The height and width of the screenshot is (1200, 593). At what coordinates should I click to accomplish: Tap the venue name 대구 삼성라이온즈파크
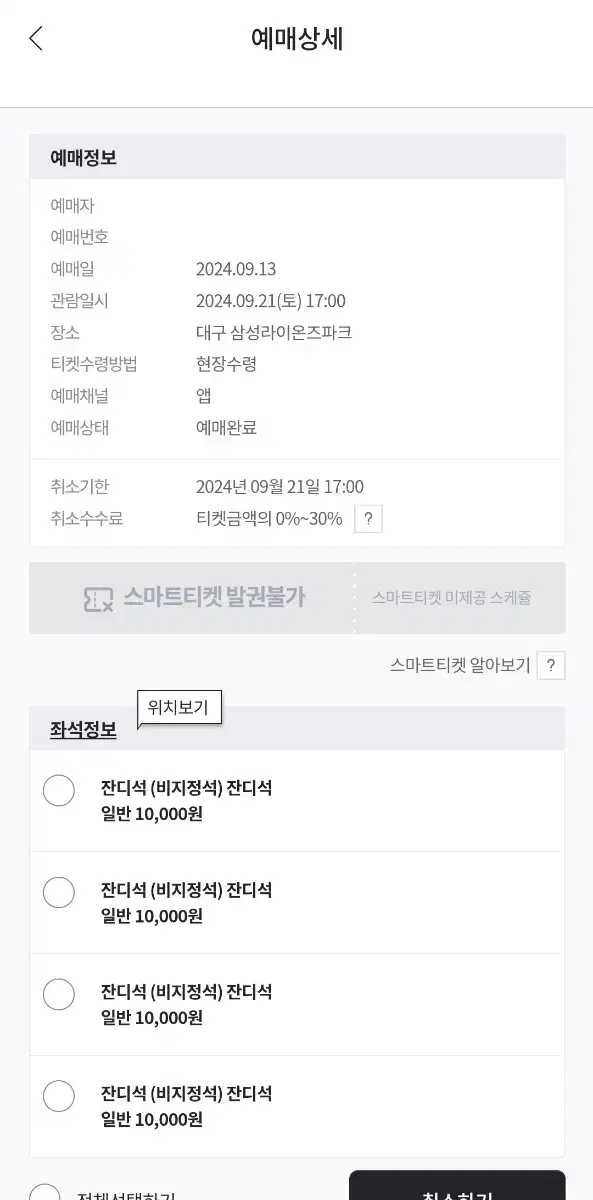coord(274,332)
